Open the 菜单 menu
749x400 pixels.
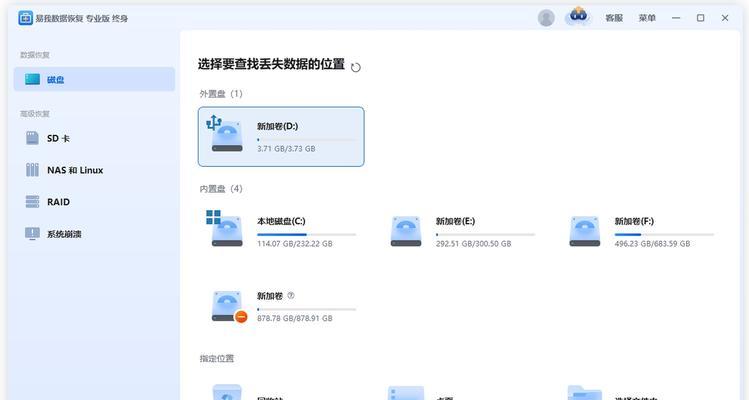tap(647, 18)
